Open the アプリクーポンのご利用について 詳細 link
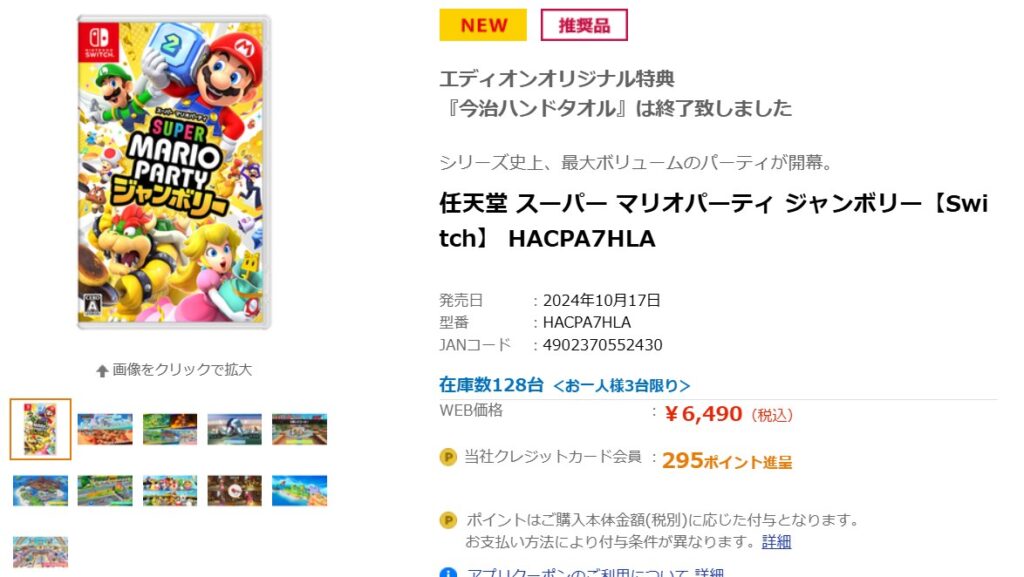The width and height of the screenshot is (1024, 577). 709,572
